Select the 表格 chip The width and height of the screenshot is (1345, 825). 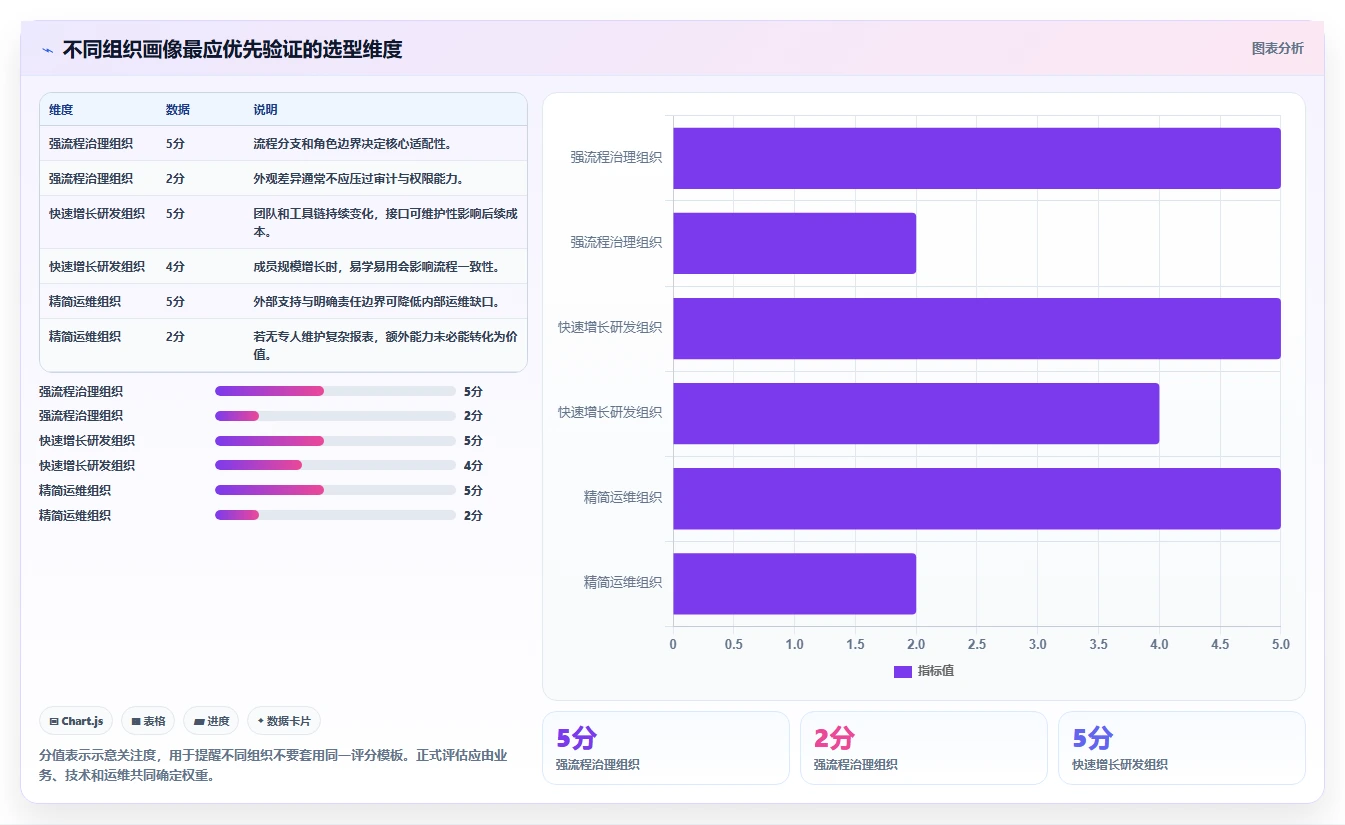pyautogui.click(x=148, y=721)
